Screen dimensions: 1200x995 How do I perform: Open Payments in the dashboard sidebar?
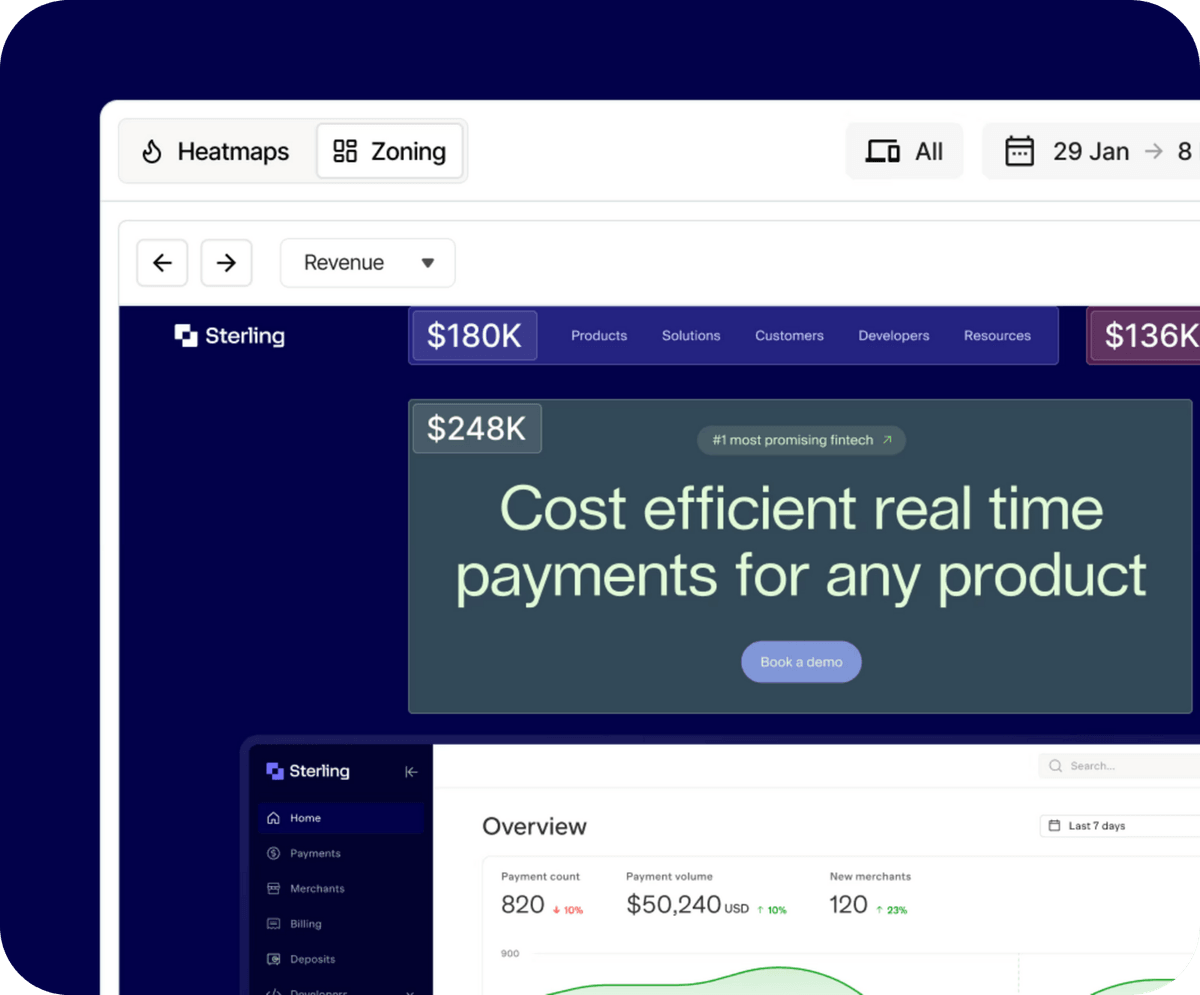[341, 853]
